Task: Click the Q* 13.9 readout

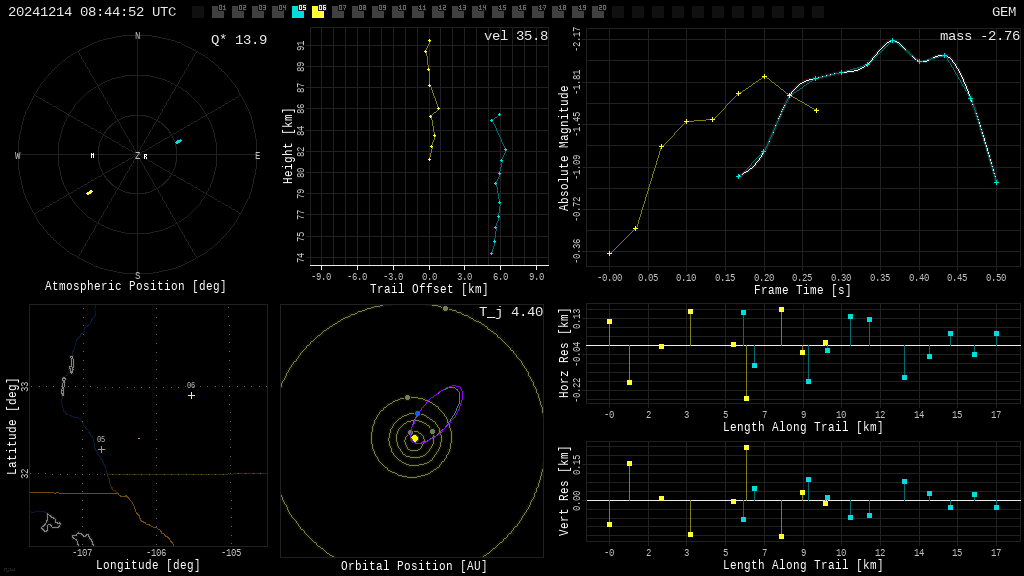Action: click(x=238, y=40)
